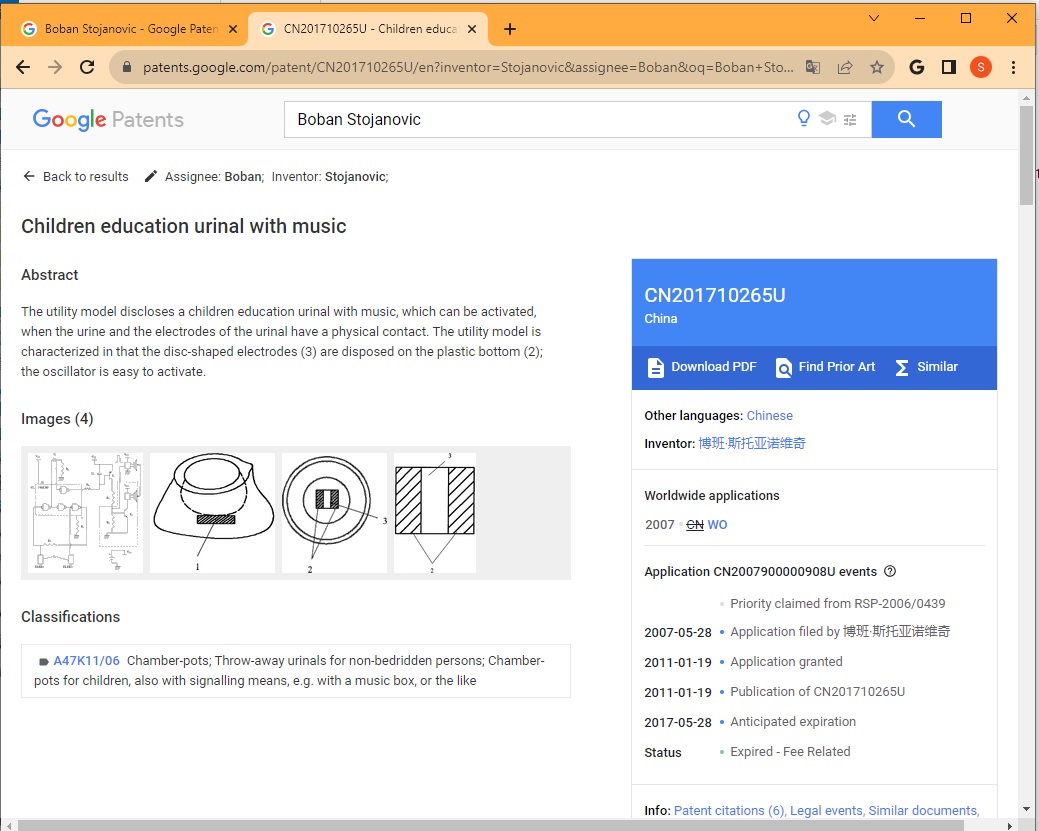
Task: Close the Boban Stojanovic tab
Action: coord(233,29)
